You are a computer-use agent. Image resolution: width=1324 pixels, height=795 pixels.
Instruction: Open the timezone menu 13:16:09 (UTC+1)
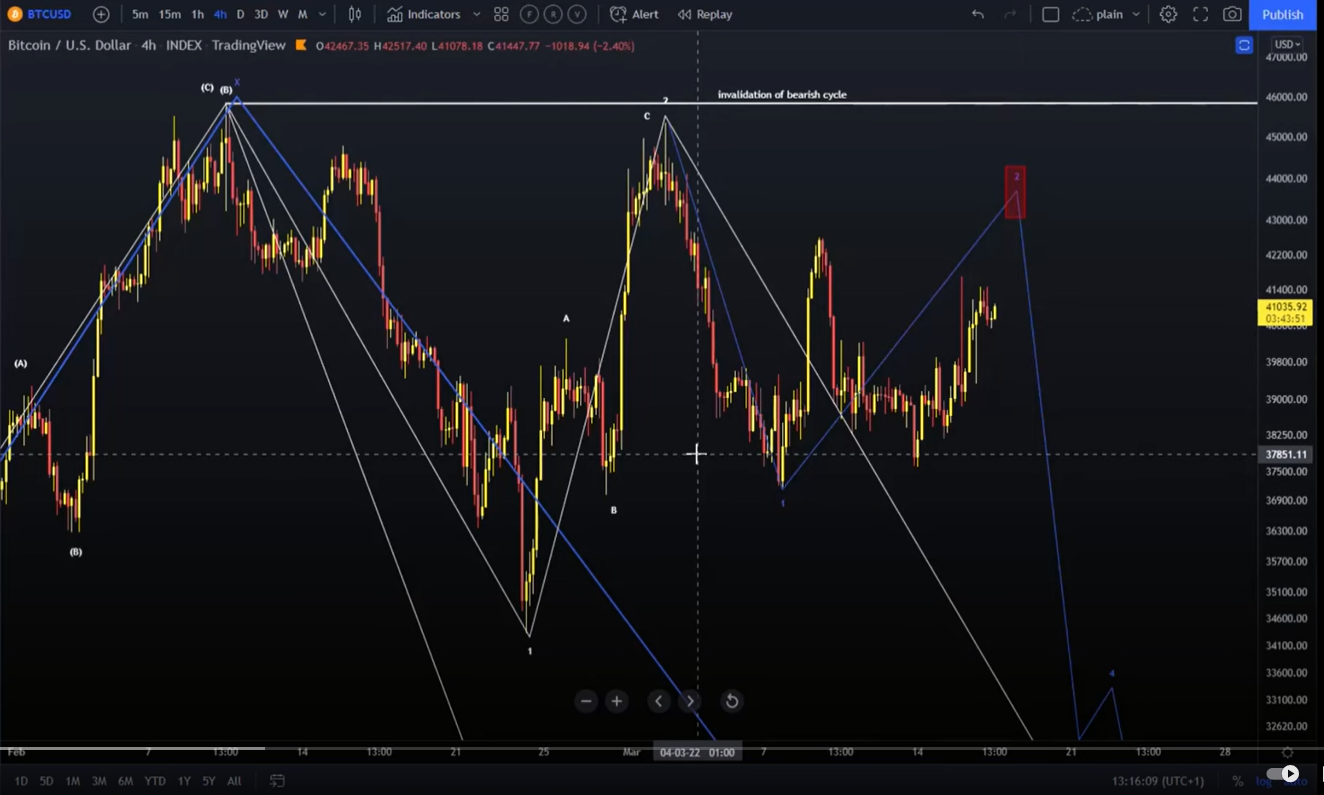click(x=1159, y=781)
